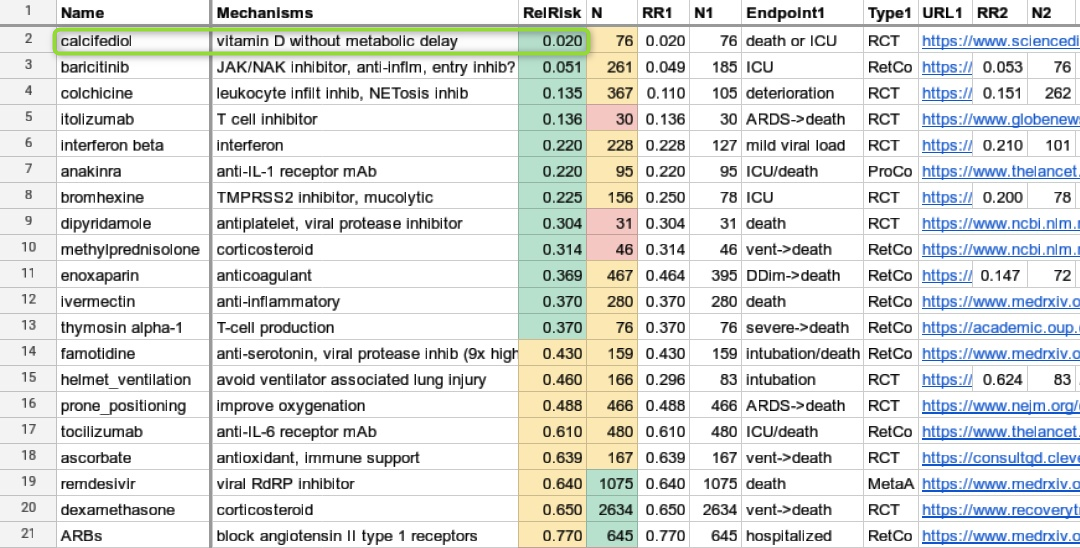Image resolution: width=1080 pixels, height=548 pixels.
Task: Click row number 11 header
Action: coord(29,275)
